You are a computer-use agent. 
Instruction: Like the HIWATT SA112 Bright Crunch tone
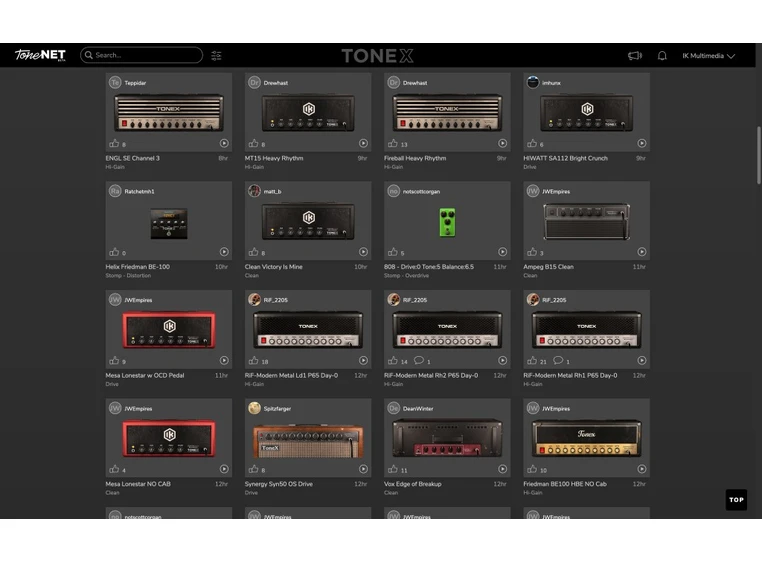click(532, 143)
